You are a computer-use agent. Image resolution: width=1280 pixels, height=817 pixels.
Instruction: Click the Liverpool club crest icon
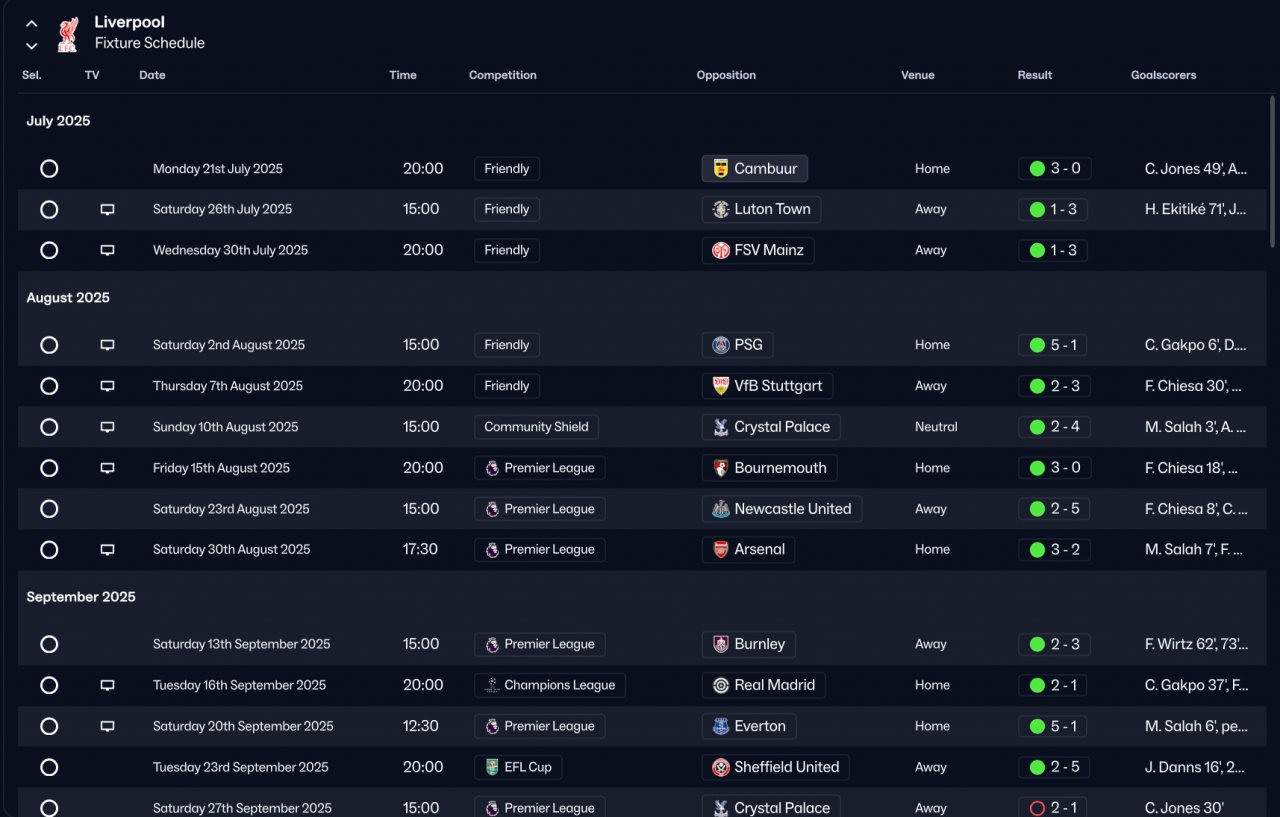tap(67, 33)
